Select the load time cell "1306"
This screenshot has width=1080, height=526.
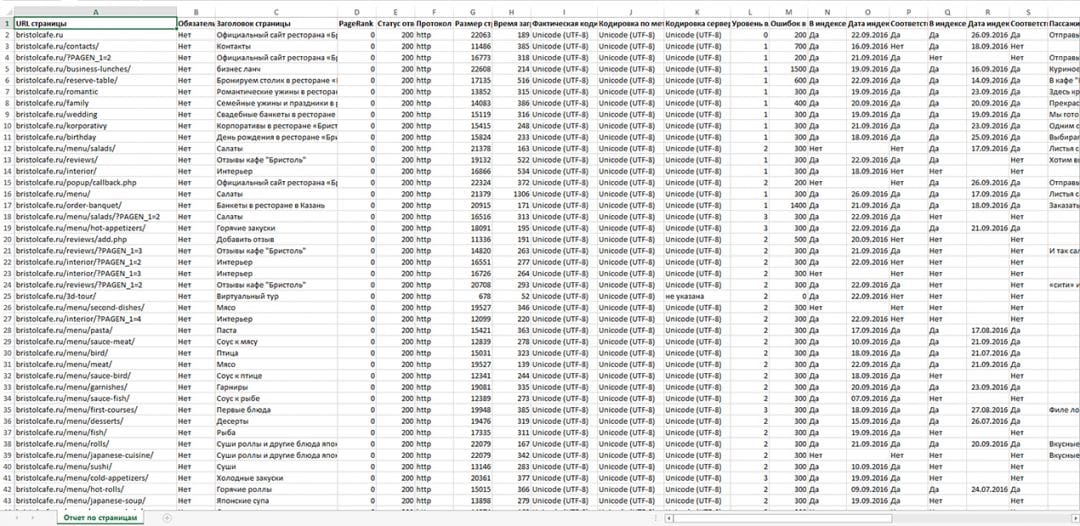[x=512, y=193]
